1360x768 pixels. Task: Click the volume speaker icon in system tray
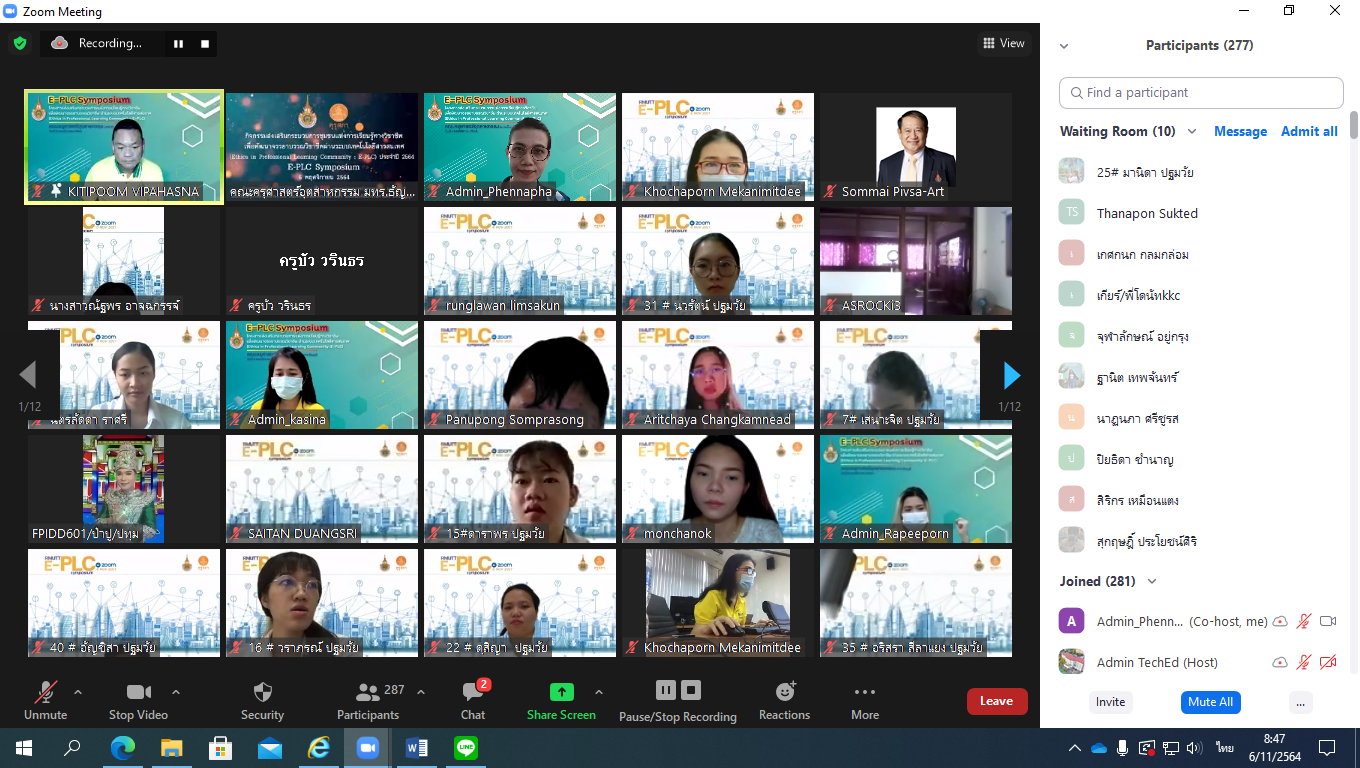1192,748
